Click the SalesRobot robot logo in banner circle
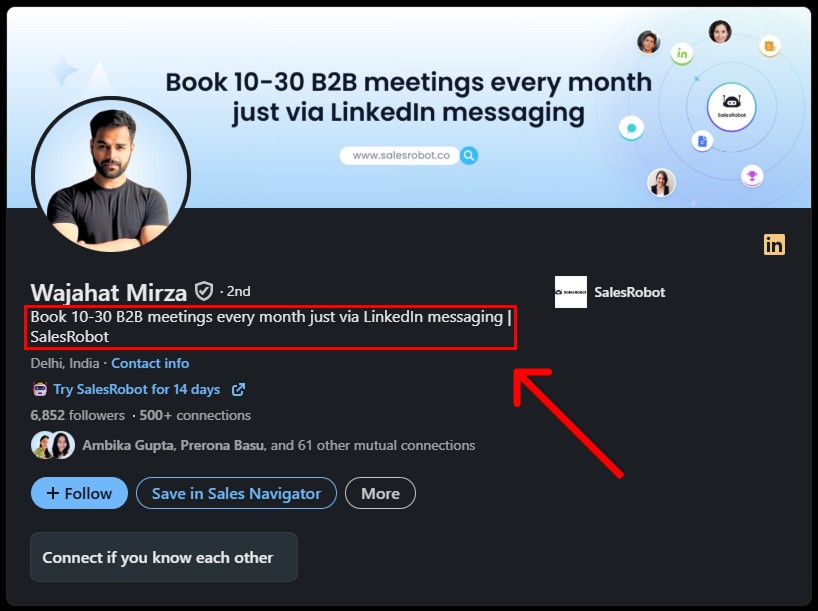Screen dimensions: 818x611 [731, 107]
